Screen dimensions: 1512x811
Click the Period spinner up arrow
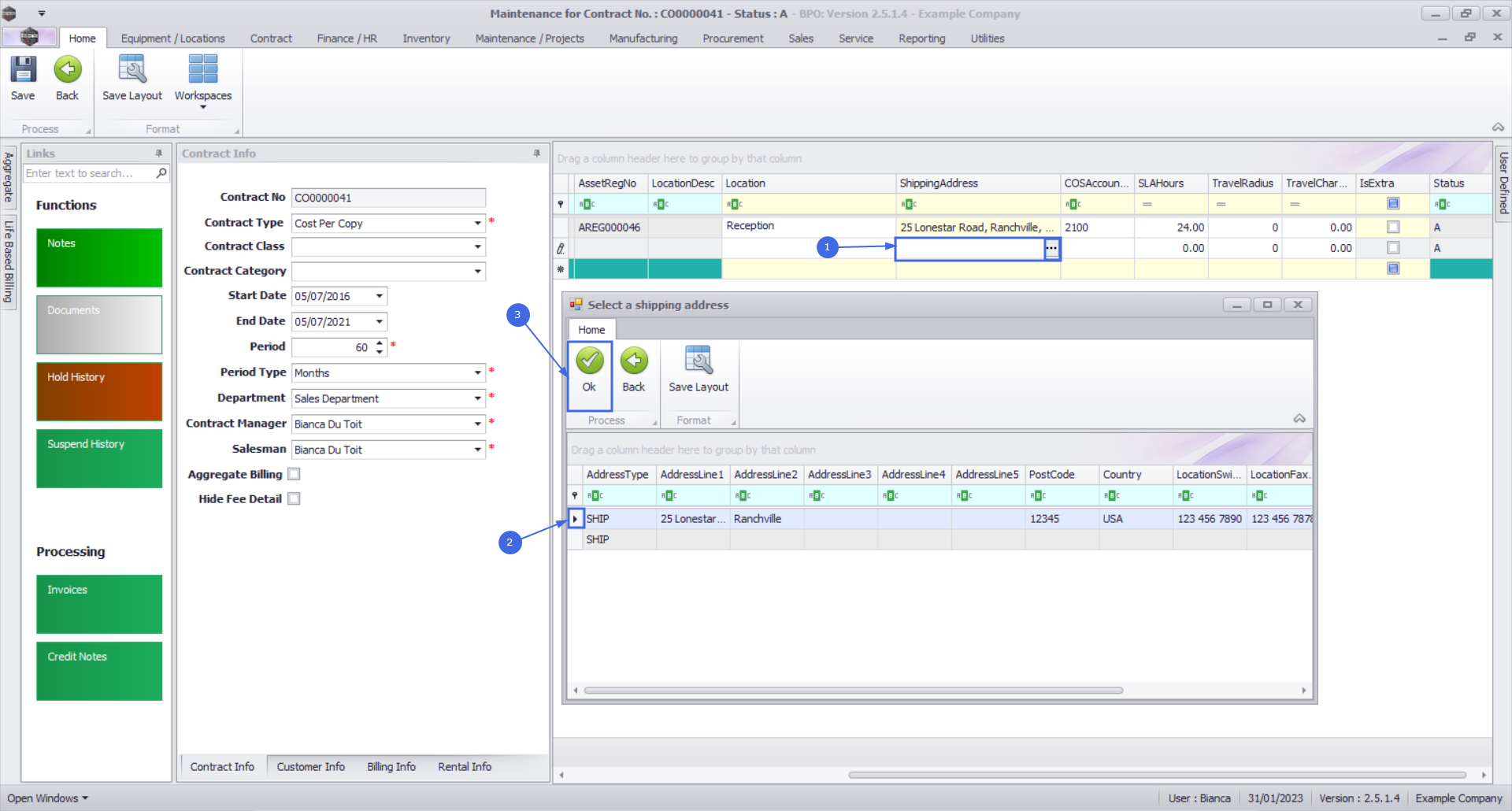tap(380, 343)
